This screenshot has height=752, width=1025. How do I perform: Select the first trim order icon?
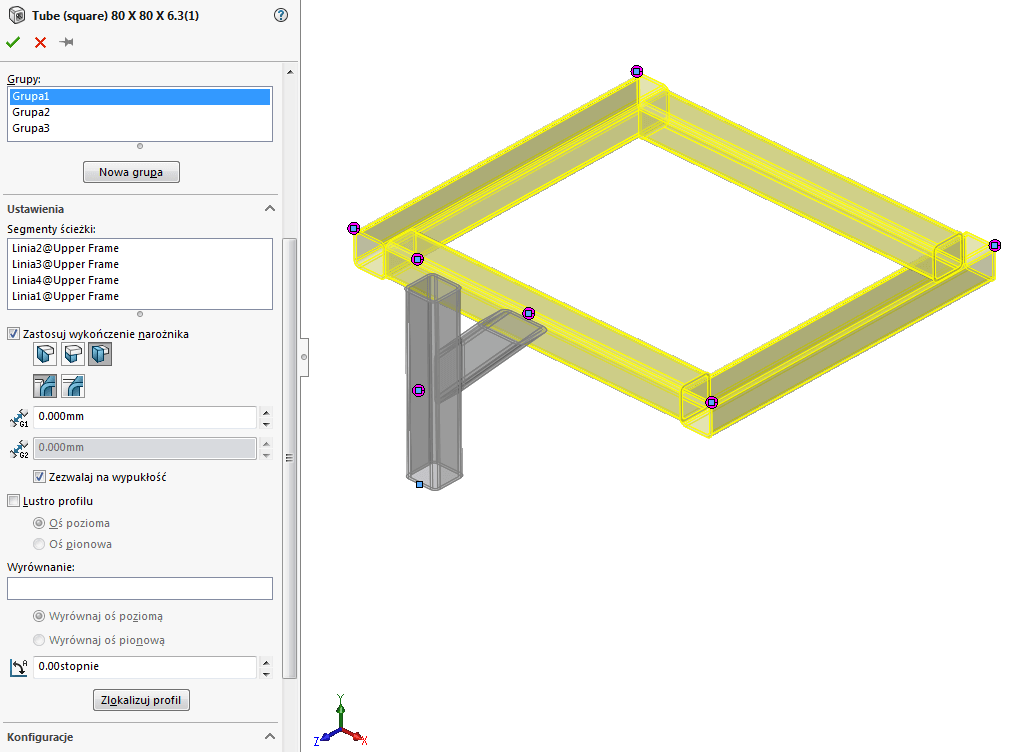click(45, 385)
